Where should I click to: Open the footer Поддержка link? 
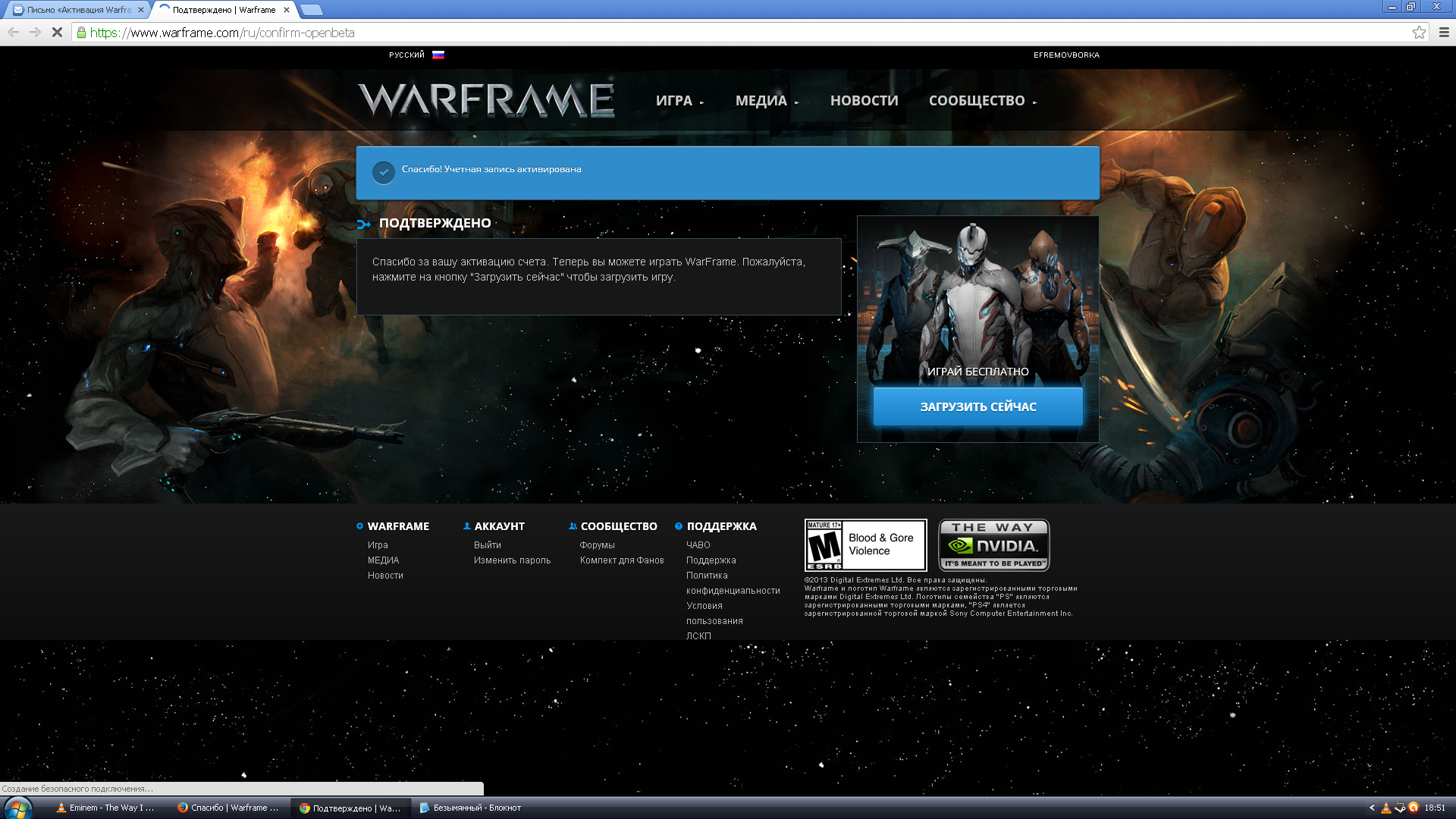pos(711,560)
